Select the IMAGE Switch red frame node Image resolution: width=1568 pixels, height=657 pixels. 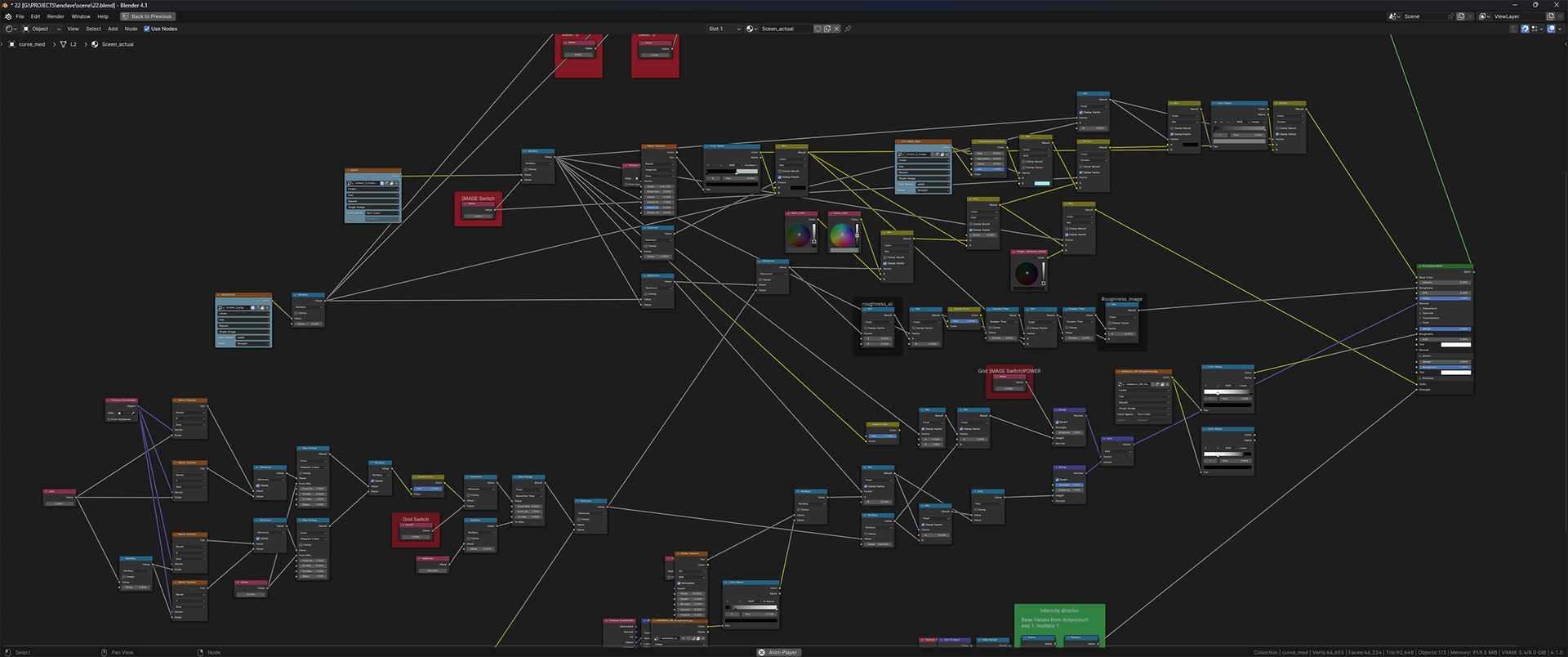[478, 208]
